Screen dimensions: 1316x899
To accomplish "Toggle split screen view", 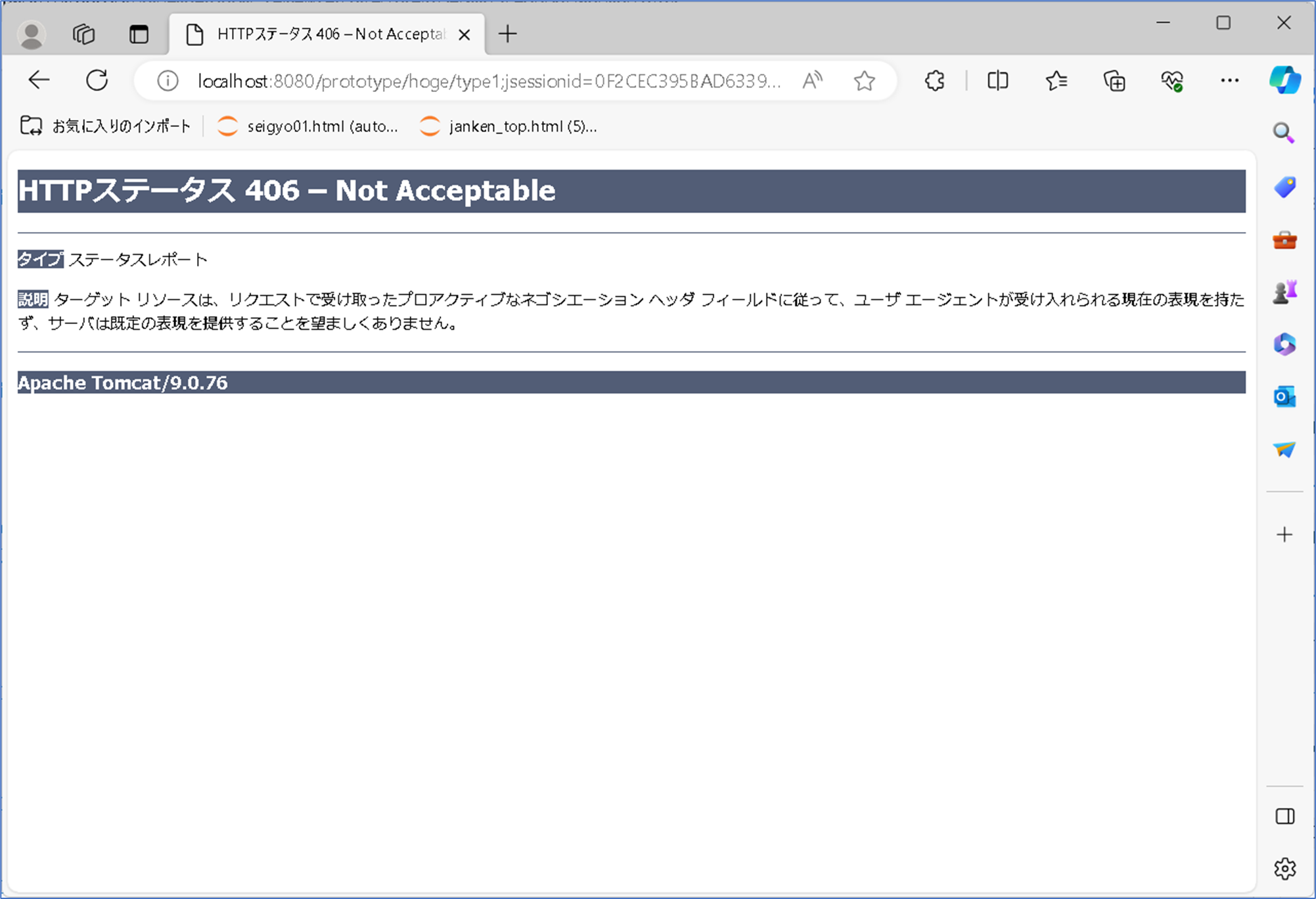I will [997, 81].
